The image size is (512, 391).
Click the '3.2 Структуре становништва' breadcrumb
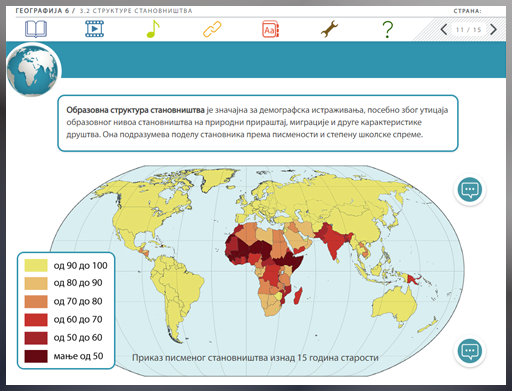(136, 11)
